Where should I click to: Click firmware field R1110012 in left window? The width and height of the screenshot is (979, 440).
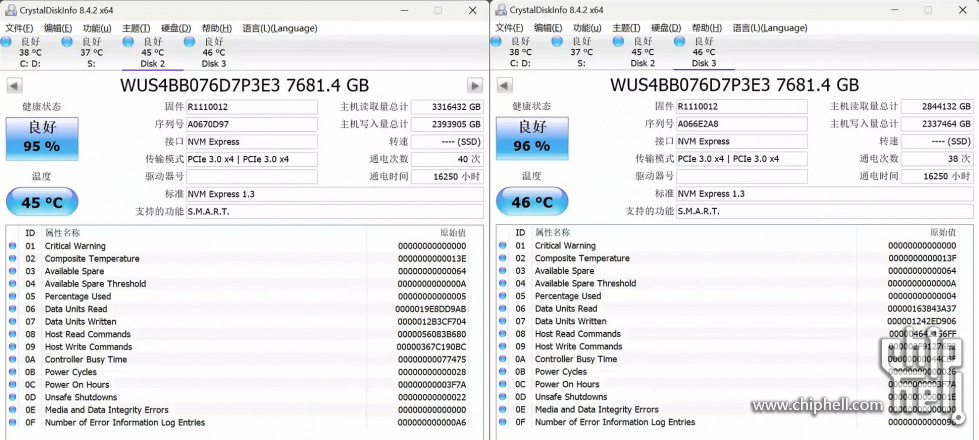252,107
